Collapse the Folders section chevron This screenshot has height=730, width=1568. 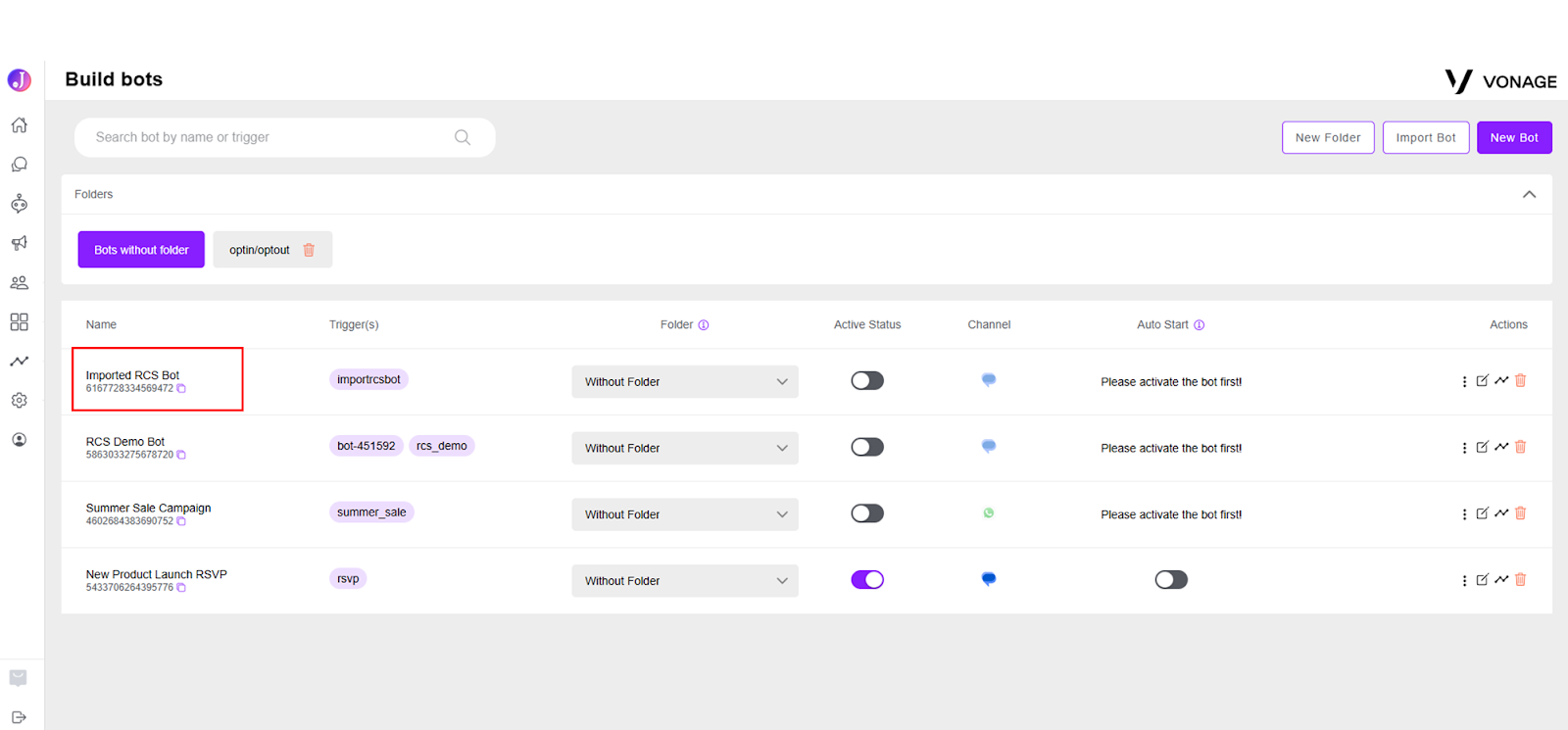click(1529, 194)
